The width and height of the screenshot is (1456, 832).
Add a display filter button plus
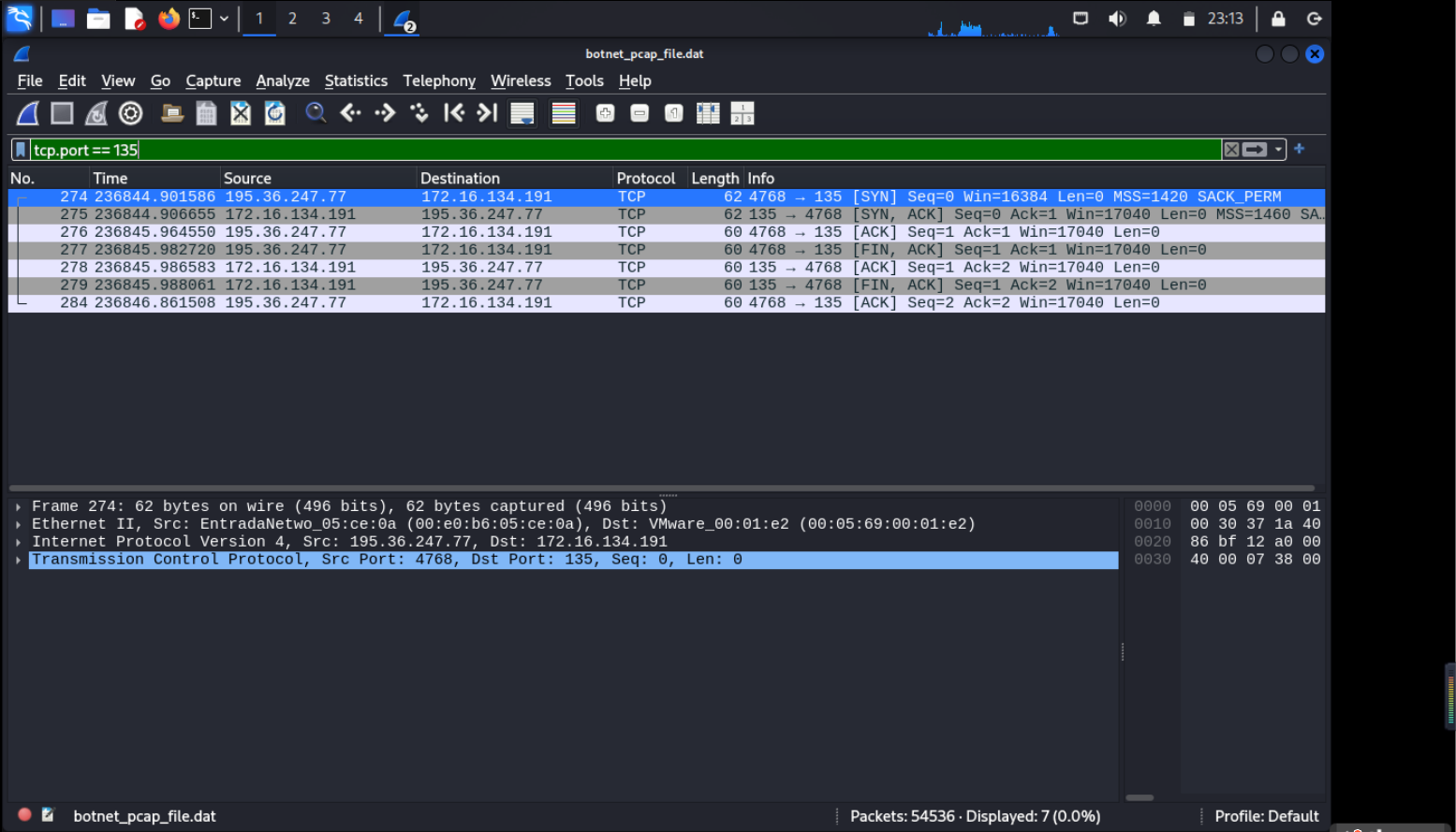(x=1299, y=149)
